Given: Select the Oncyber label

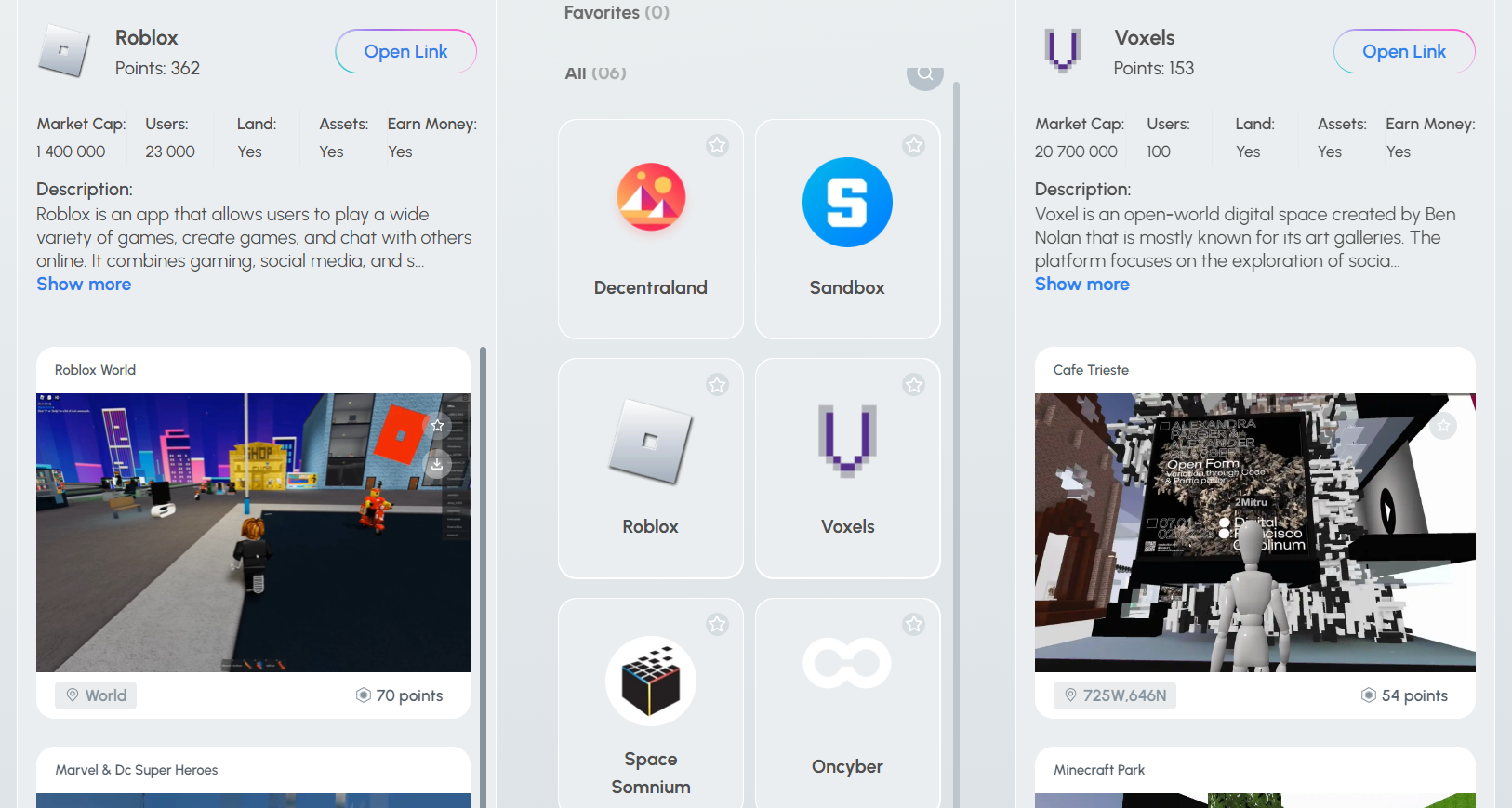Looking at the screenshot, I should [847, 766].
